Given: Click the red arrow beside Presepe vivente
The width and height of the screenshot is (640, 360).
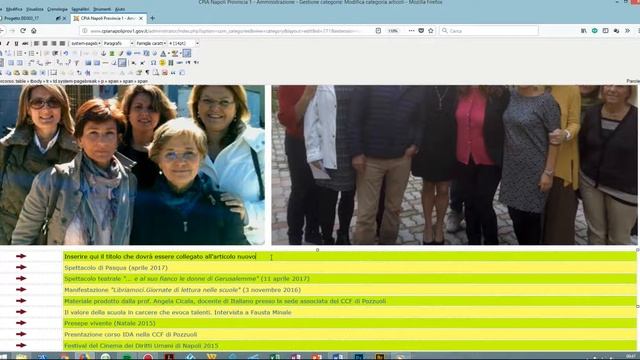Looking at the screenshot, I should point(21,323).
